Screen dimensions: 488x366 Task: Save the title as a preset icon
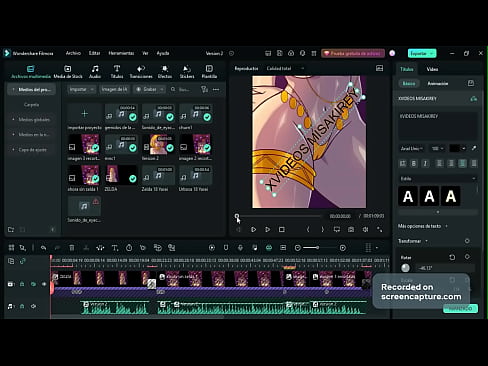(x=471, y=83)
